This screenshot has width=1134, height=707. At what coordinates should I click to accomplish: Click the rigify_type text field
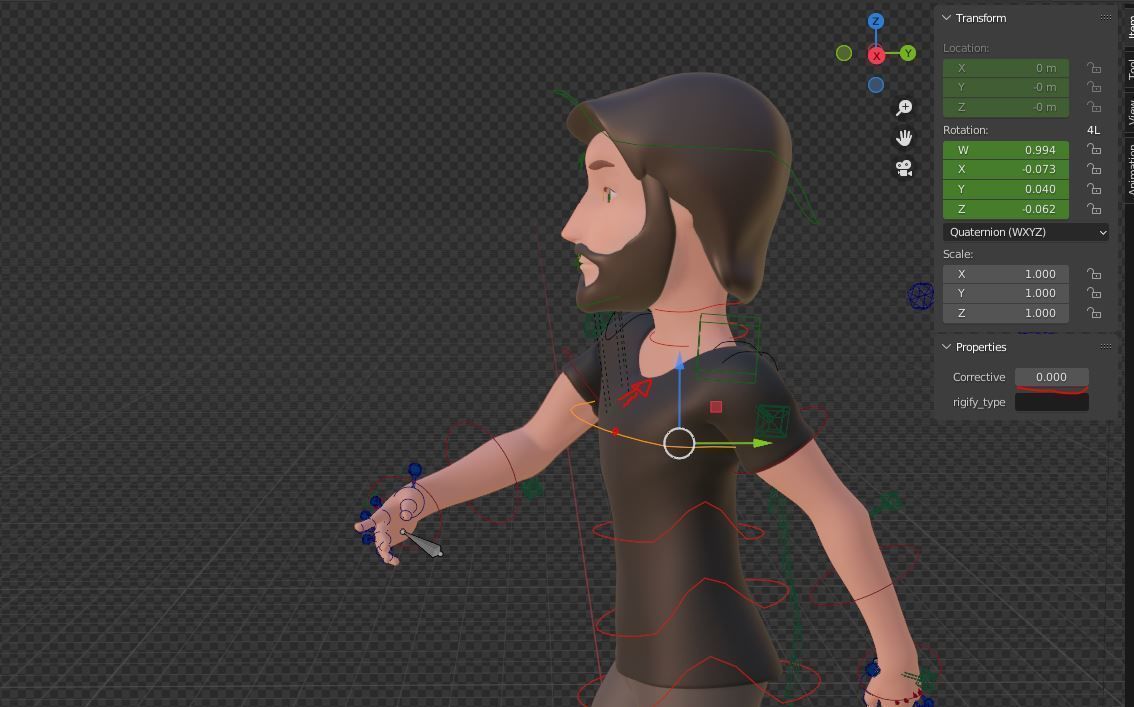(x=1052, y=402)
